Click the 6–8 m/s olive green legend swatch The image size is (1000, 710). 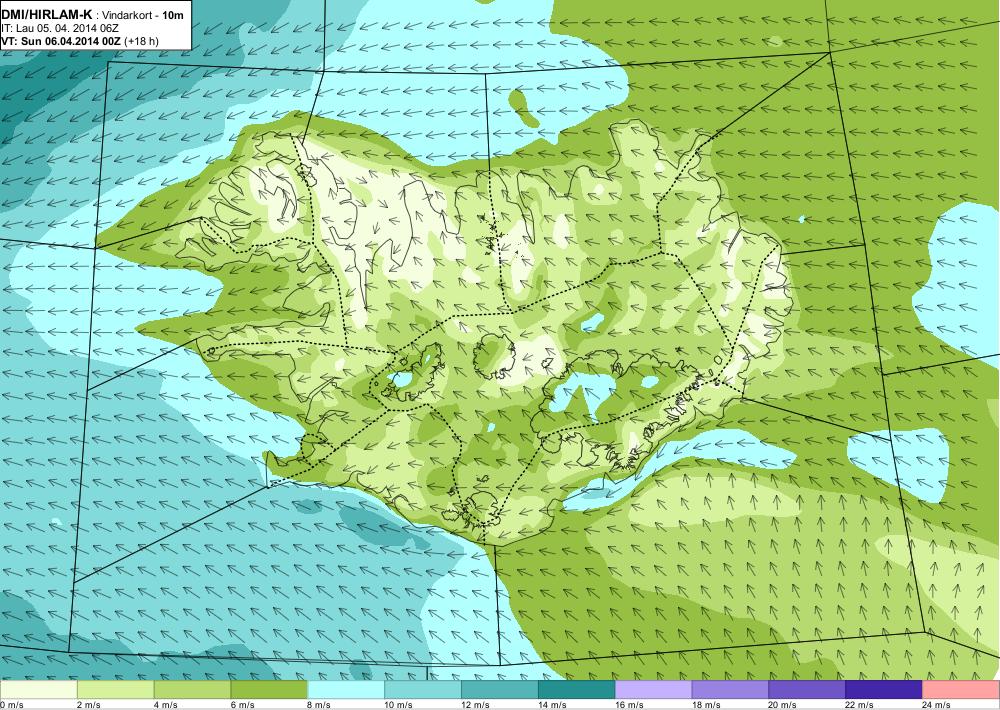(269, 690)
